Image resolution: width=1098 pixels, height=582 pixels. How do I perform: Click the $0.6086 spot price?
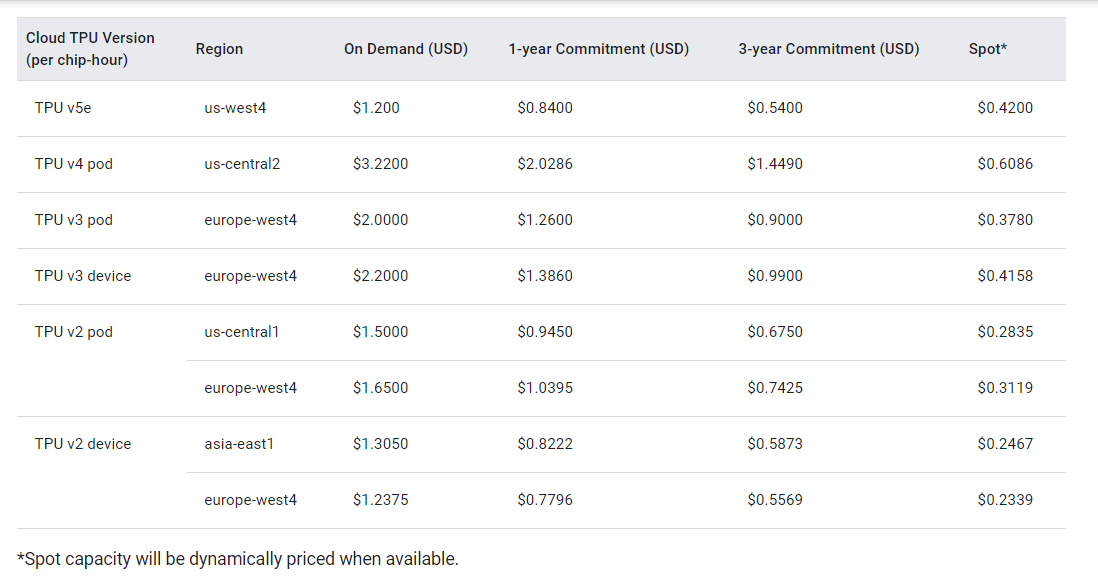click(x=1005, y=164)
